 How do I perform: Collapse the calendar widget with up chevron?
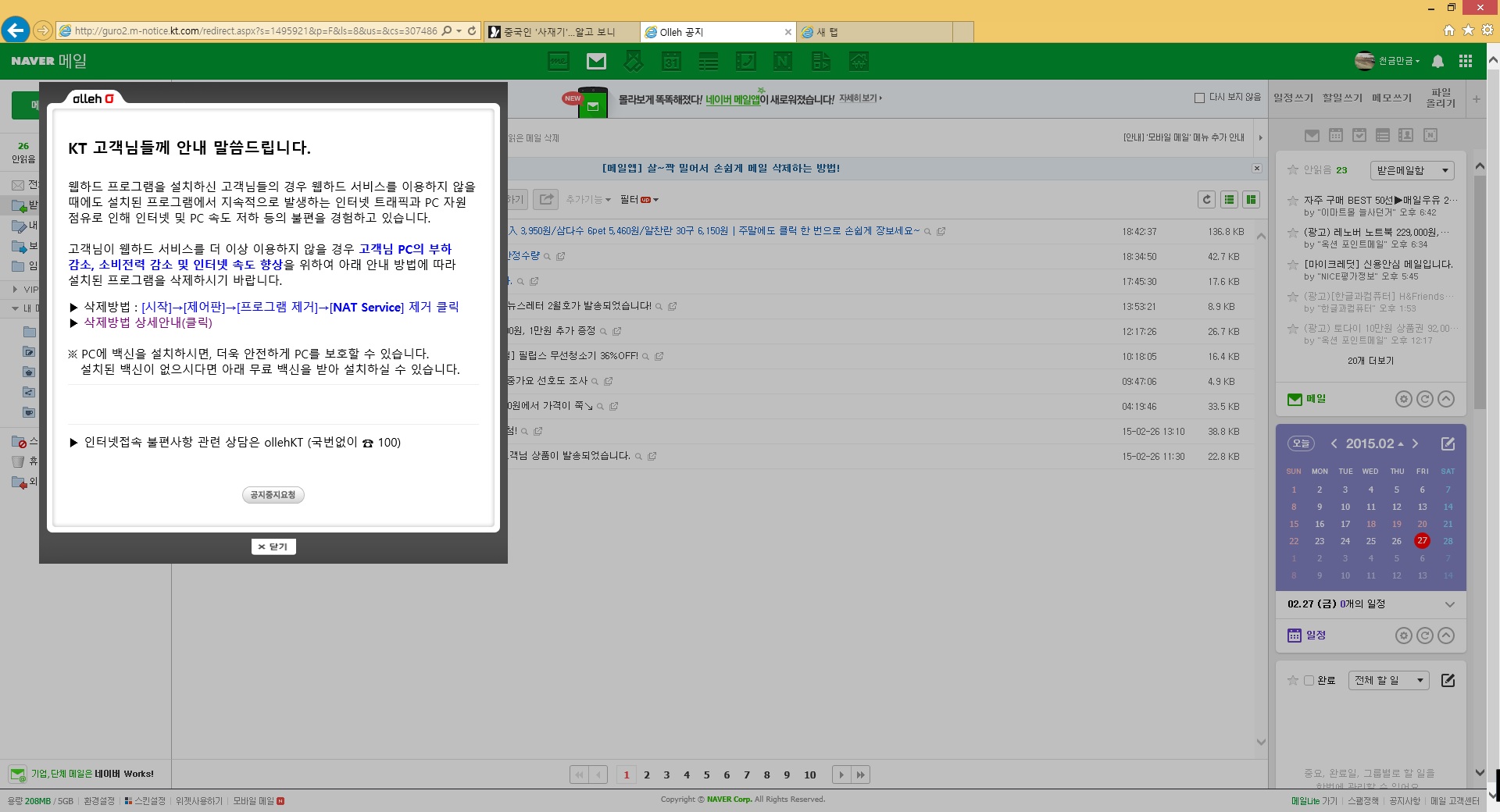1446,636
